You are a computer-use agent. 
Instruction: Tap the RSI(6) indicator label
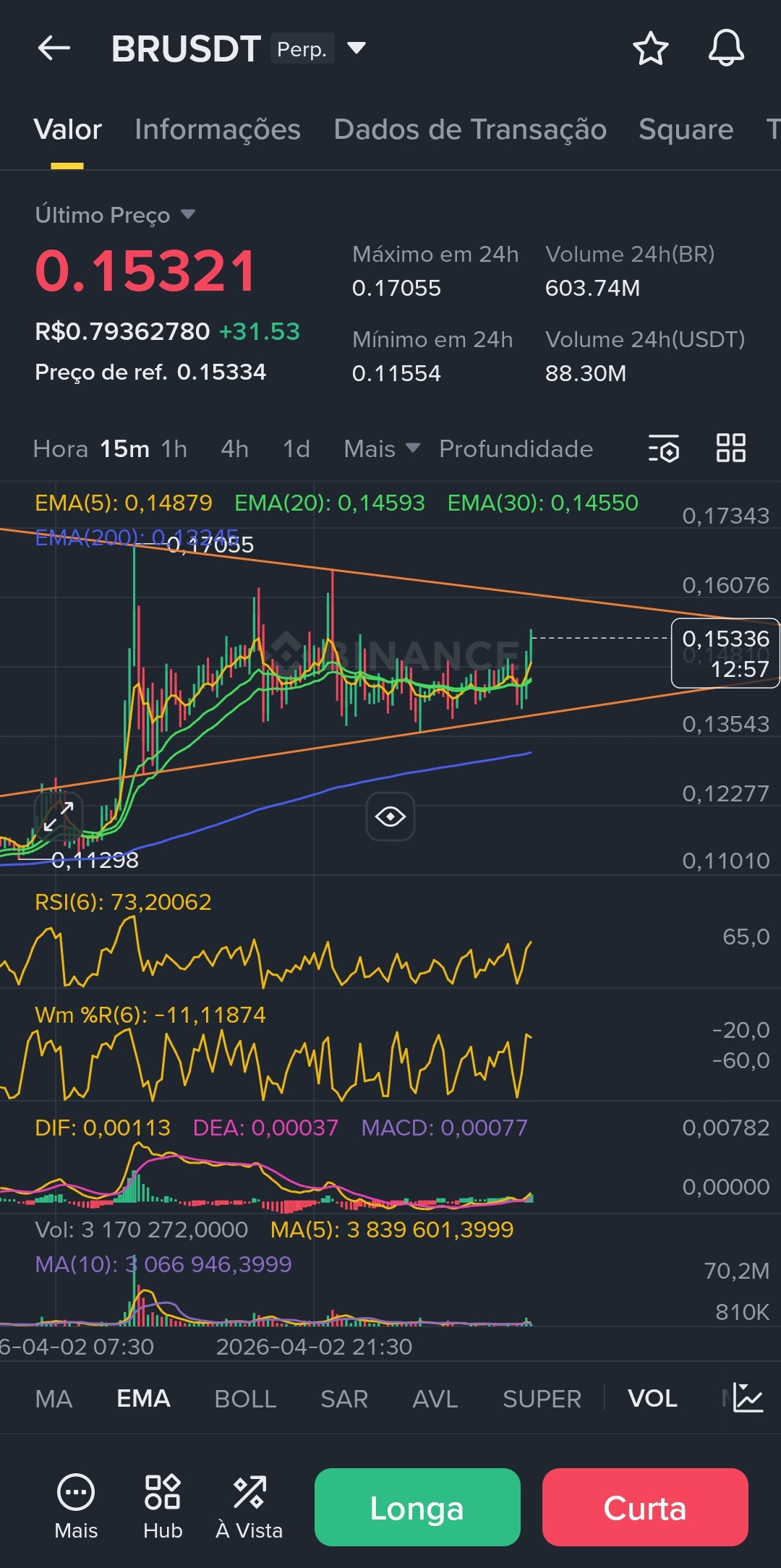point(123,902)
